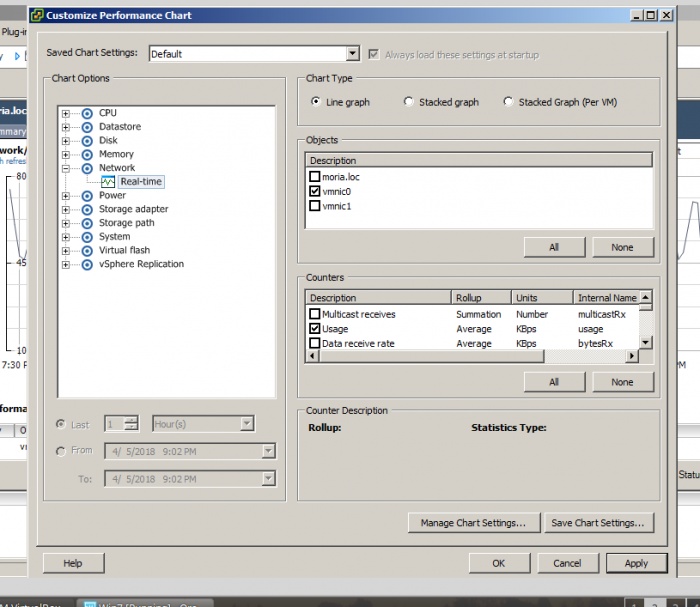The image size is (700, 607).
Task: Click All button under Objects list
Action: coord(554,247)
